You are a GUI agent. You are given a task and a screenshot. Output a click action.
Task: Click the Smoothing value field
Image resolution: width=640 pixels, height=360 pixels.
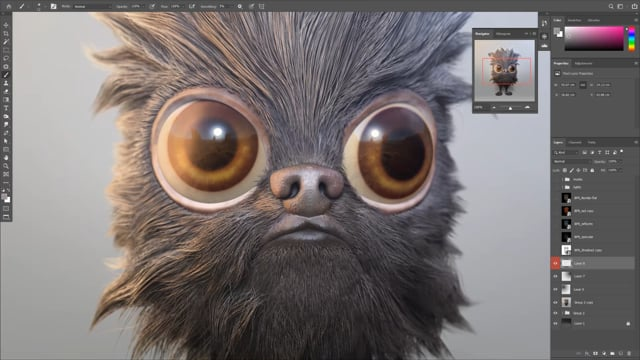point(225,7)
